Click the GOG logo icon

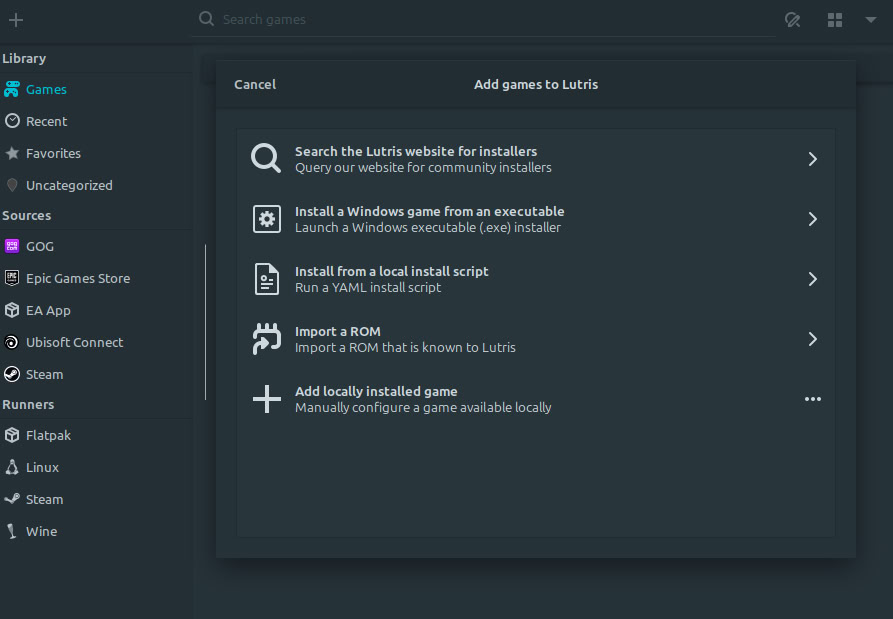click(x=12, y=246)
